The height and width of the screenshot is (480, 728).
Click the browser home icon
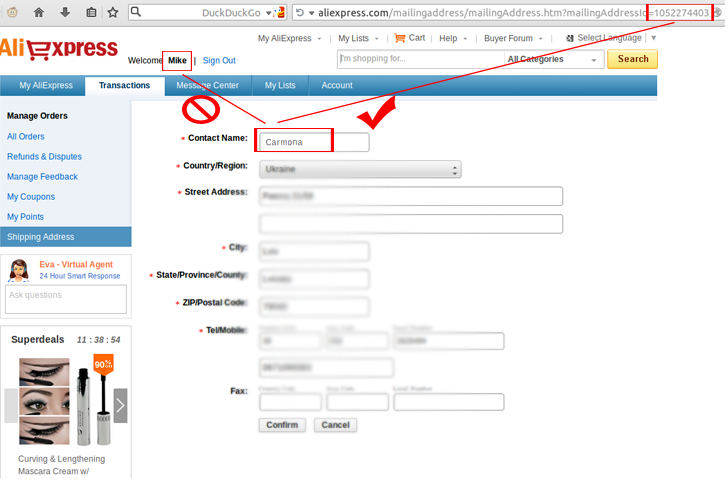pyautogui.click(x=39, y=13)
